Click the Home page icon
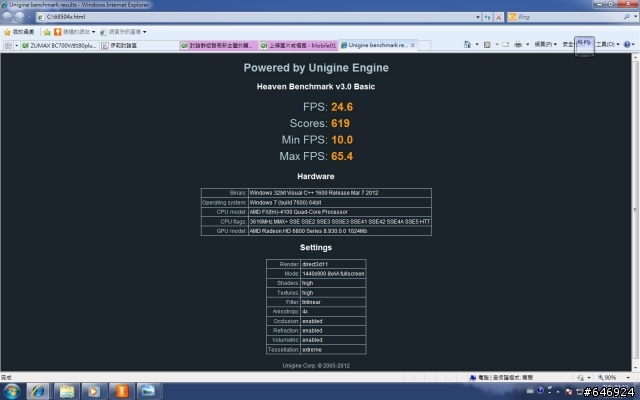Image resolution: width=640 pixels, height=400 pixels. 467,44
